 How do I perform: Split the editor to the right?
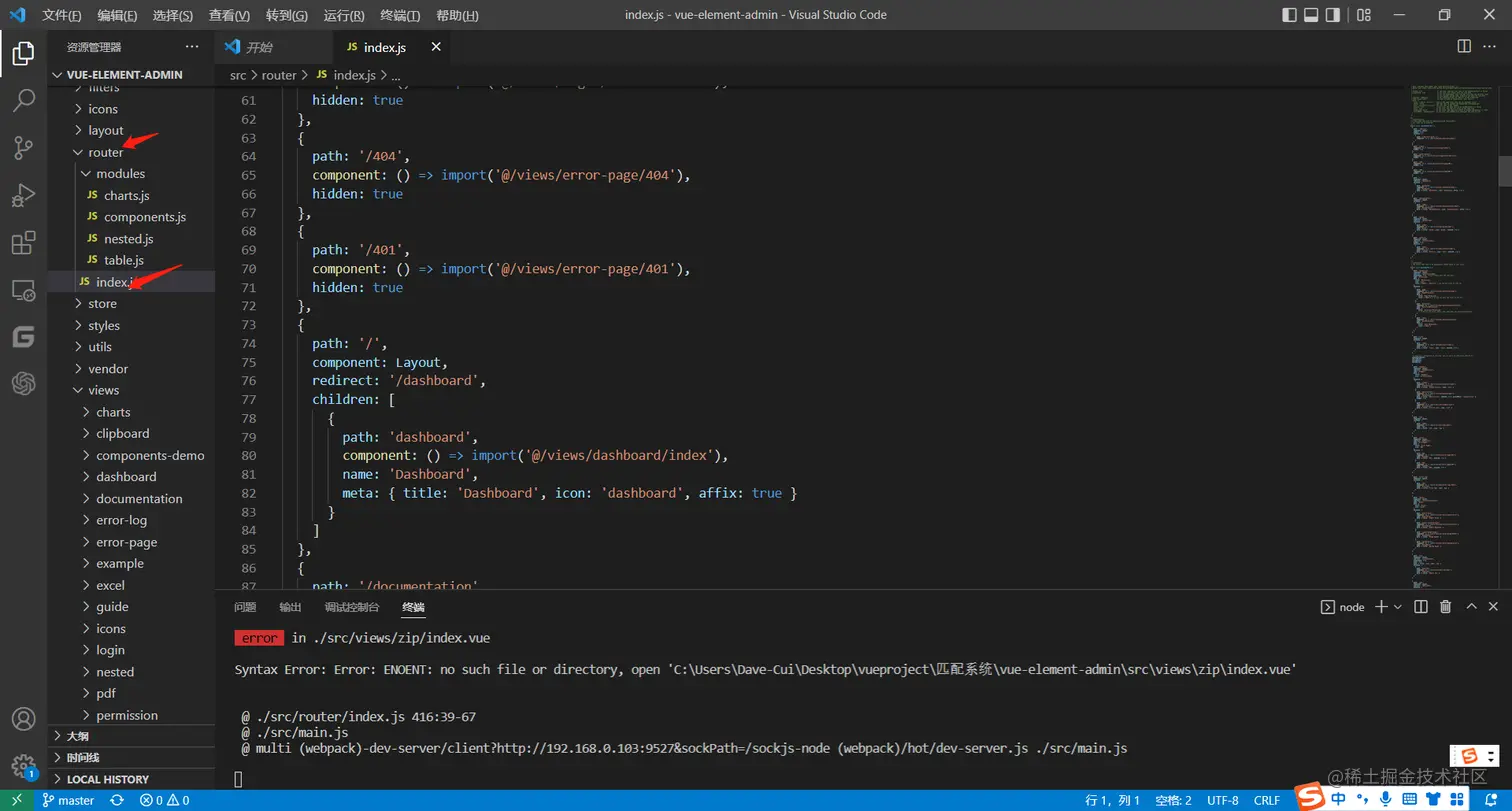pyautogui.click(x=1464, y=47)
